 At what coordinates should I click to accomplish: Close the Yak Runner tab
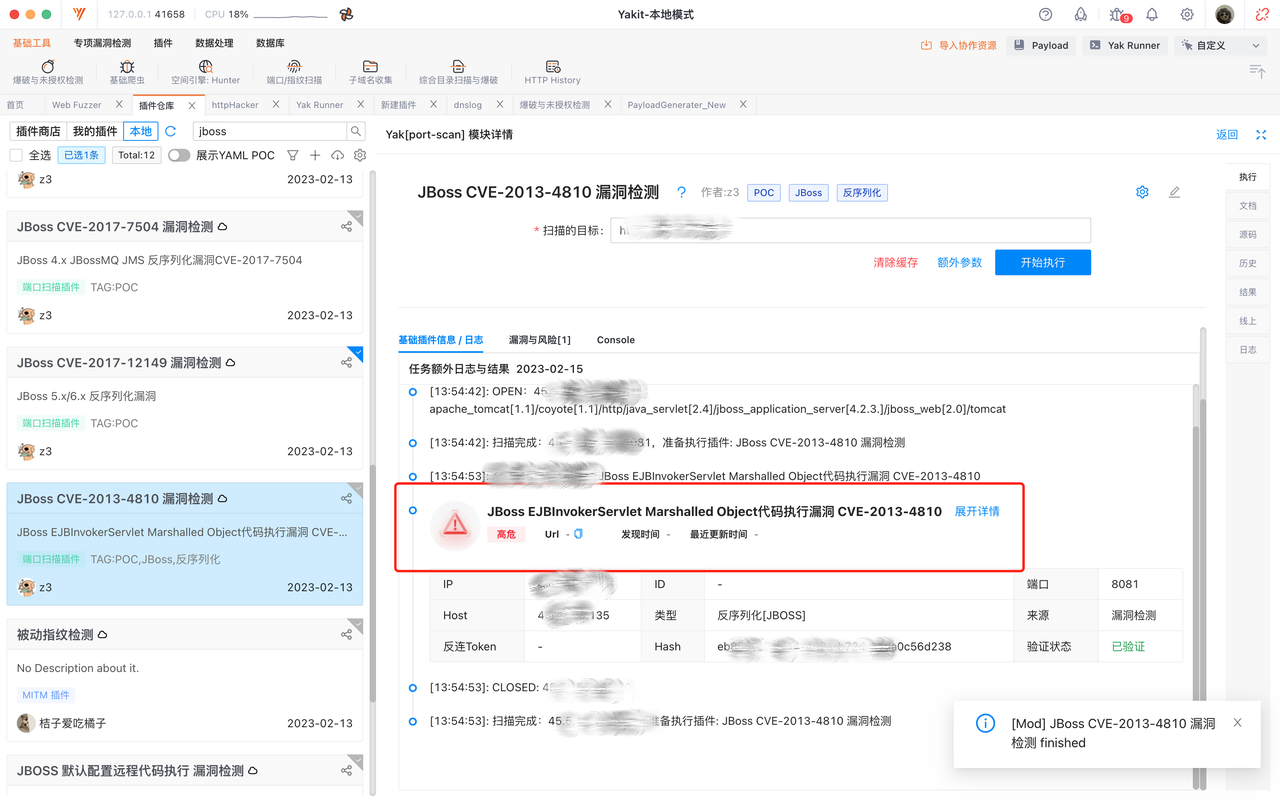click(x=361, y=104)
